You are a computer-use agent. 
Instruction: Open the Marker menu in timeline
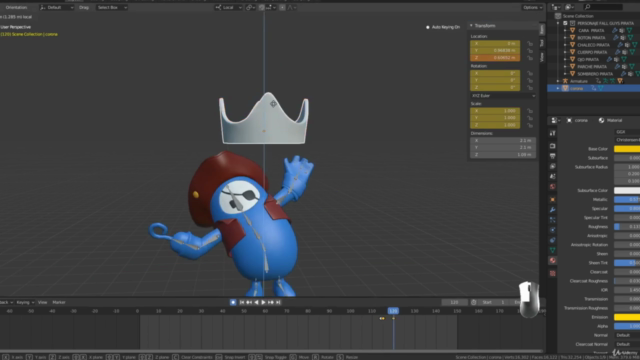pos(59,302)
